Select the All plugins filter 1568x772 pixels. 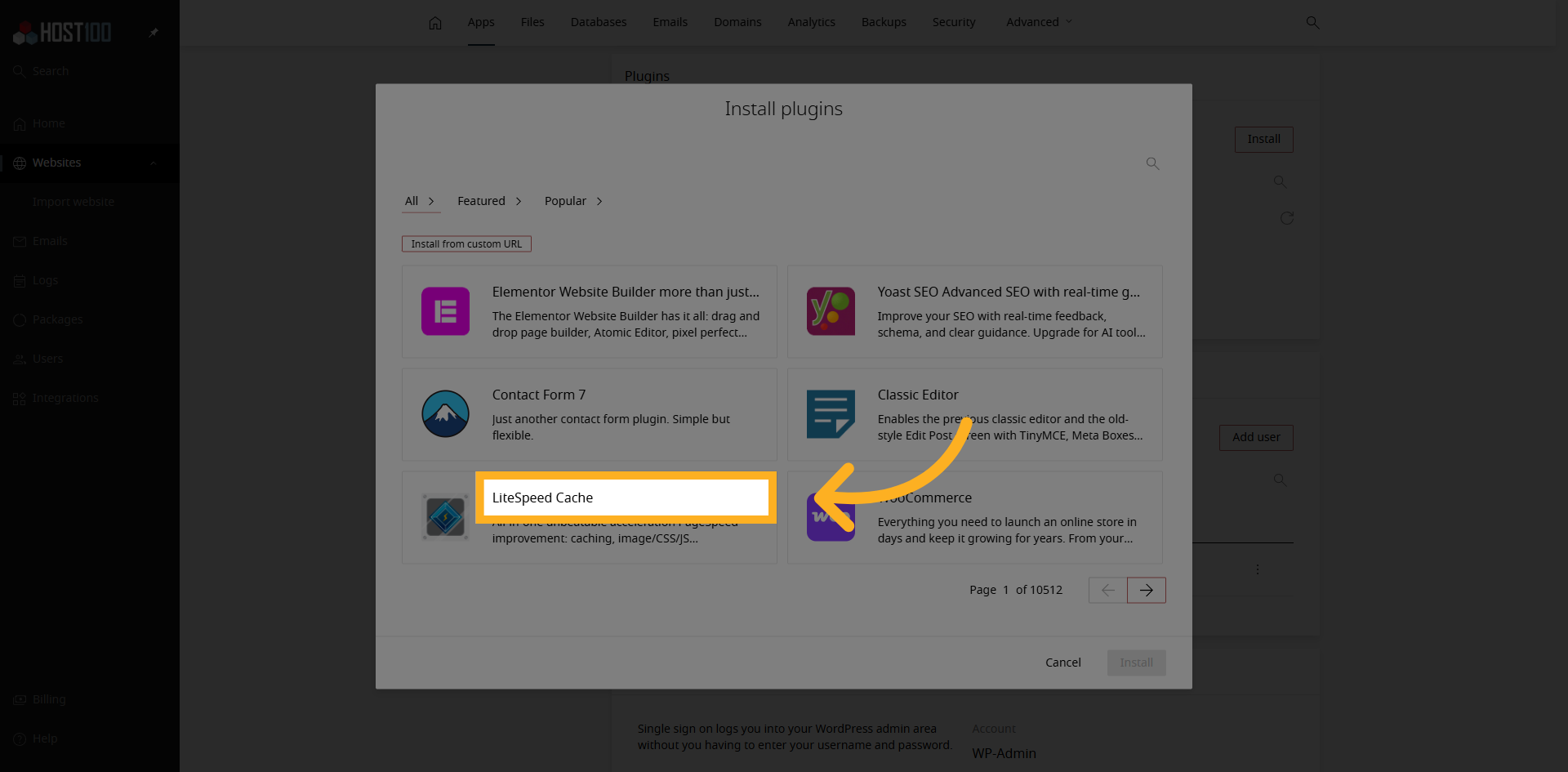click(420, 201)
